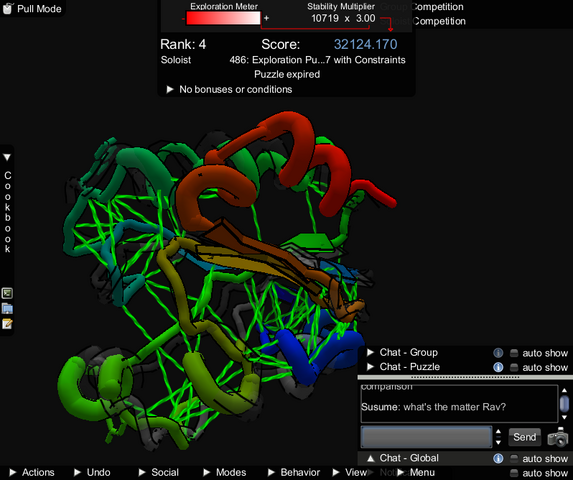Click the up arrow beside chat input
This screenshot has height=480, width=573.
point(498,431)
